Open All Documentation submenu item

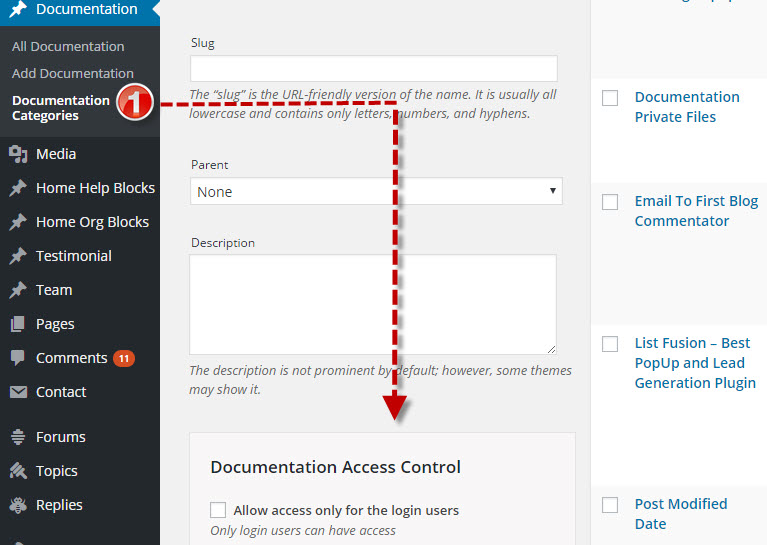pyautogui.click(x=68, y=46)
